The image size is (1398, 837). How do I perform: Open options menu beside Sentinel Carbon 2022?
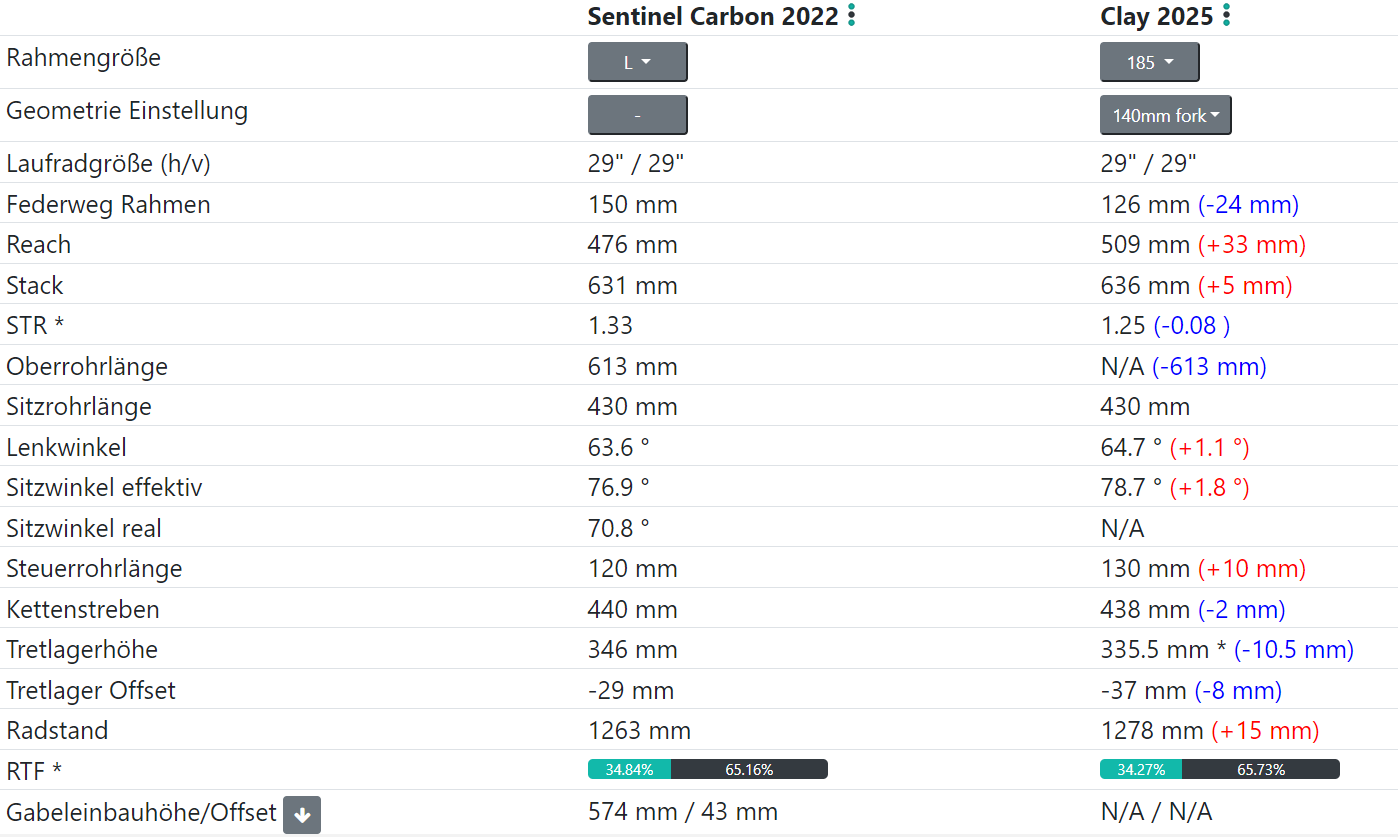[851, 16]
